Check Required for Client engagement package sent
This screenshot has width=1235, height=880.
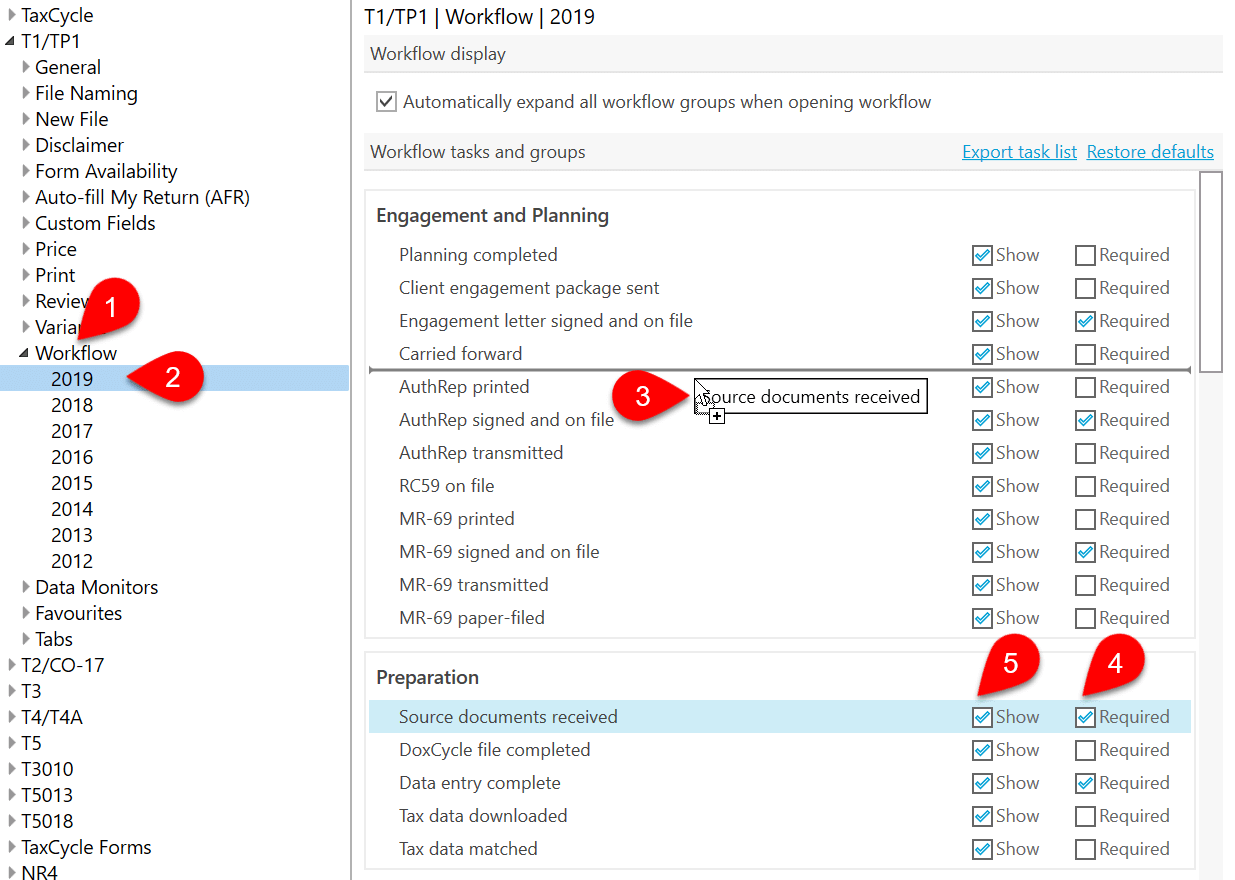tap(1085, 288)
